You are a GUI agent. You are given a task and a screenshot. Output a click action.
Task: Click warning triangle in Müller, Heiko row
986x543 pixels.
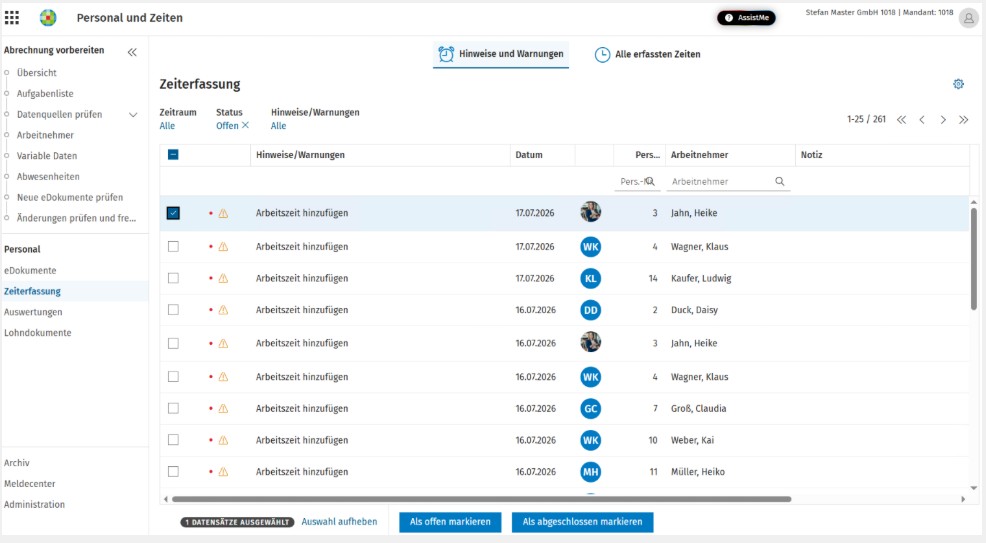(223, 472)
